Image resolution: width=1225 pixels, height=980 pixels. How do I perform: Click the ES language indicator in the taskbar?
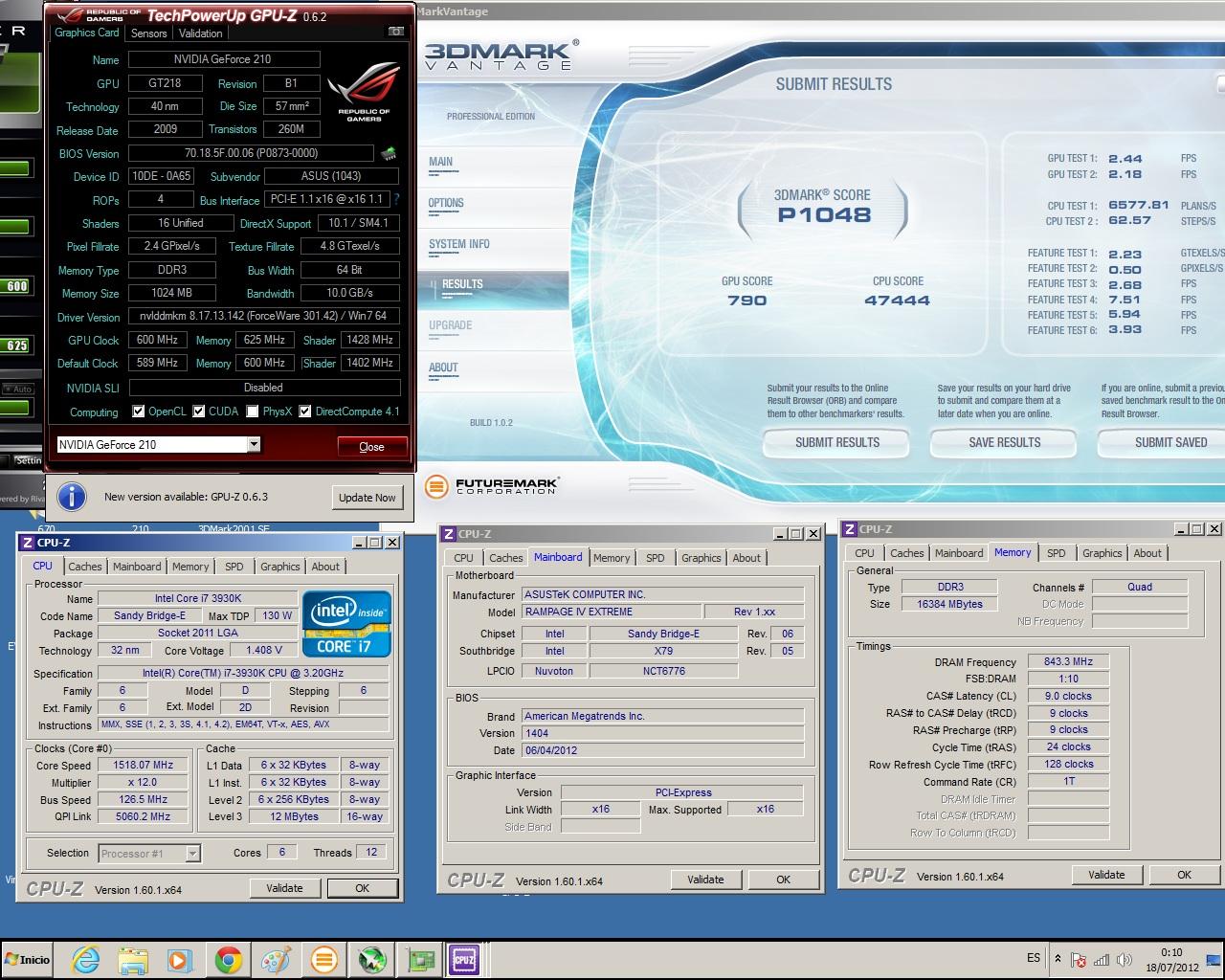coord(1034,958)
